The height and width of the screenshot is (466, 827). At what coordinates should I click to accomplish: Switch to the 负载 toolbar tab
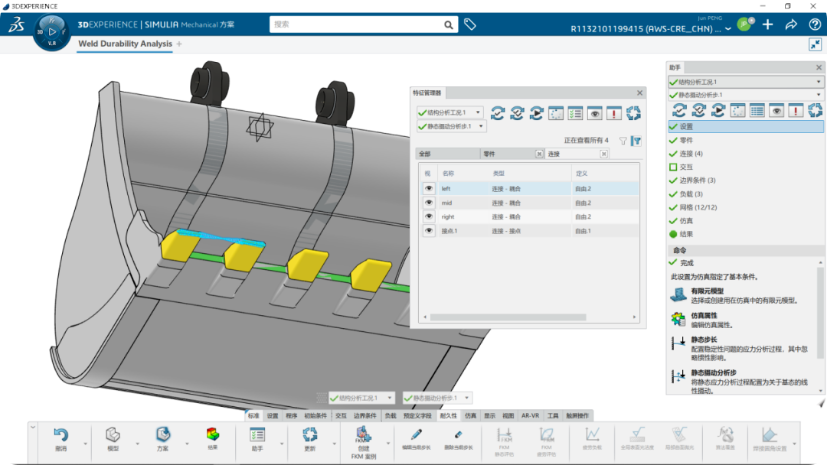(x=390, y=416)
